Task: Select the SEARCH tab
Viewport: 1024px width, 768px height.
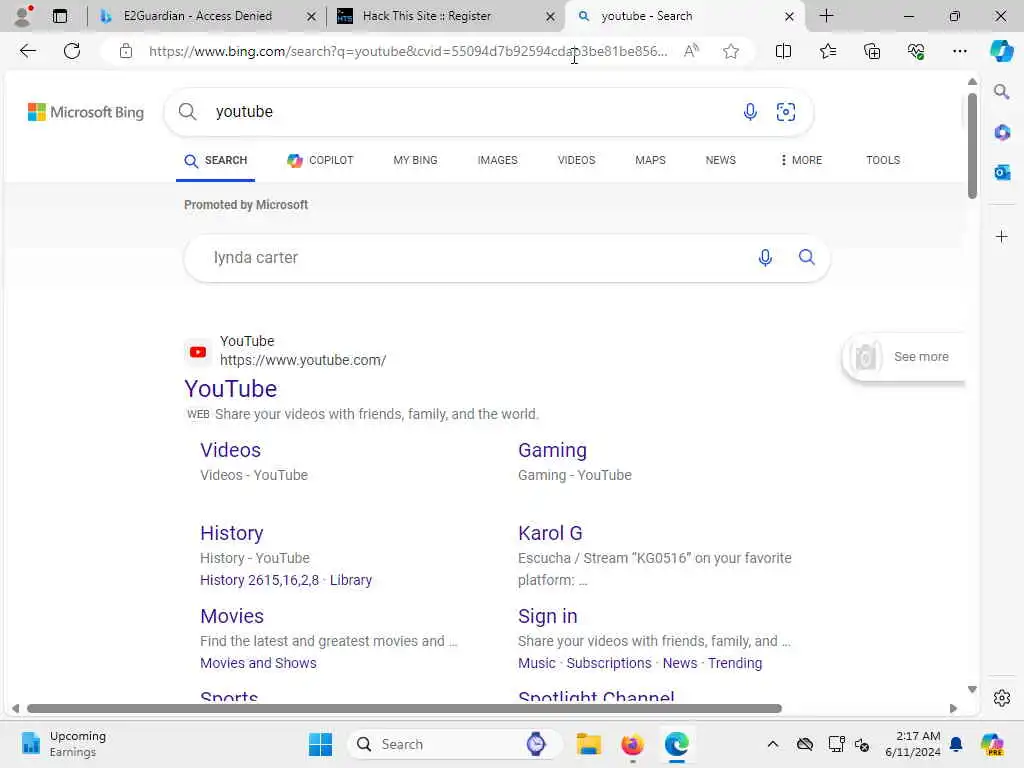Action: pyautogui.click(x=216, y=160)
